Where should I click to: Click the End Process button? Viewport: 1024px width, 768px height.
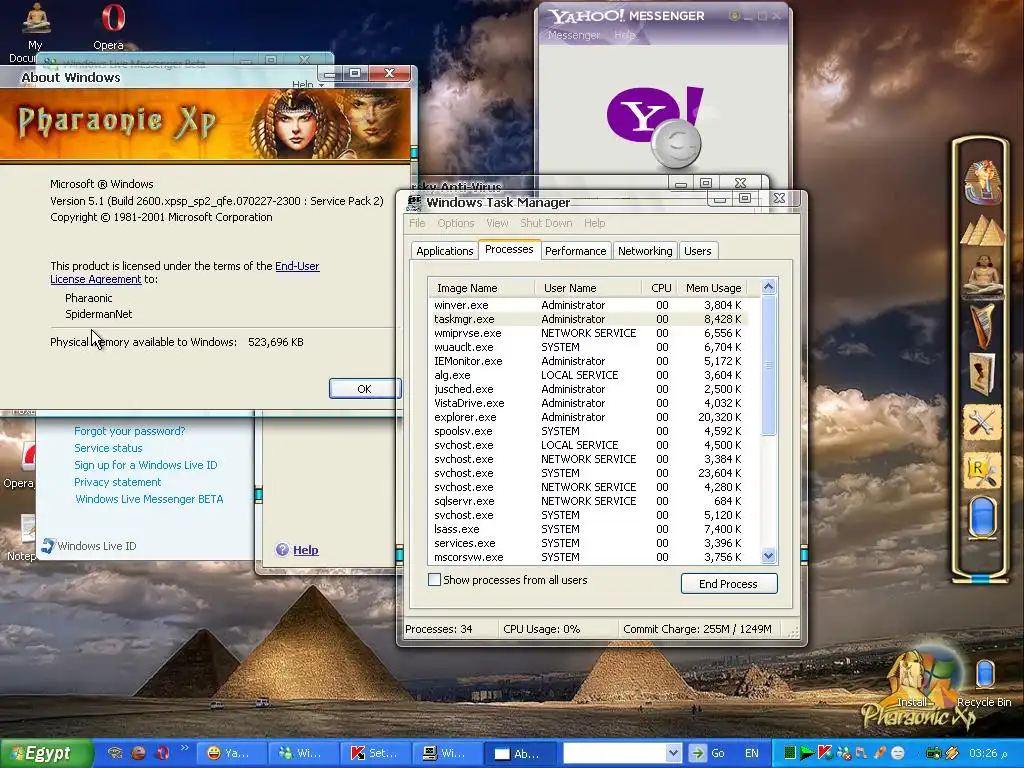(x=729, y=583)
